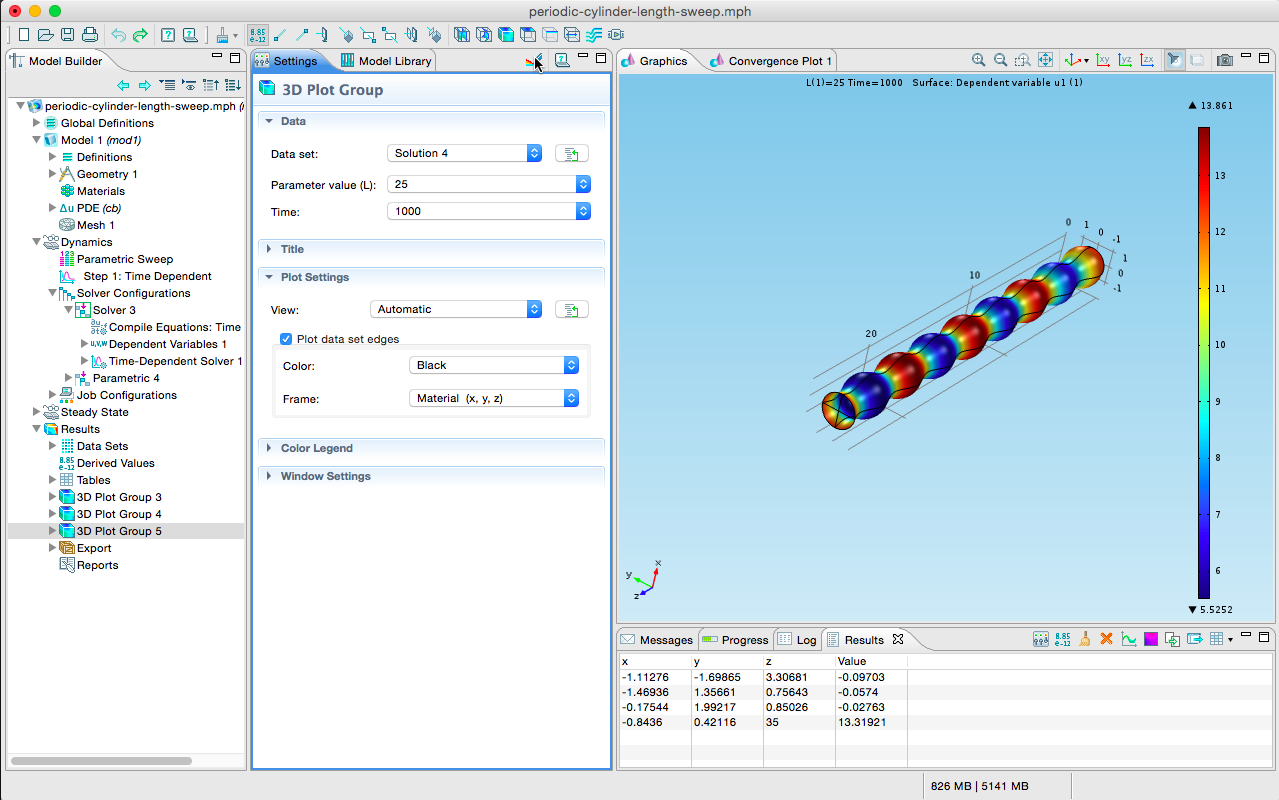Open a model file with folder icon
The height and width of the screenshot is (800, 1279).
tap(45, 35)
